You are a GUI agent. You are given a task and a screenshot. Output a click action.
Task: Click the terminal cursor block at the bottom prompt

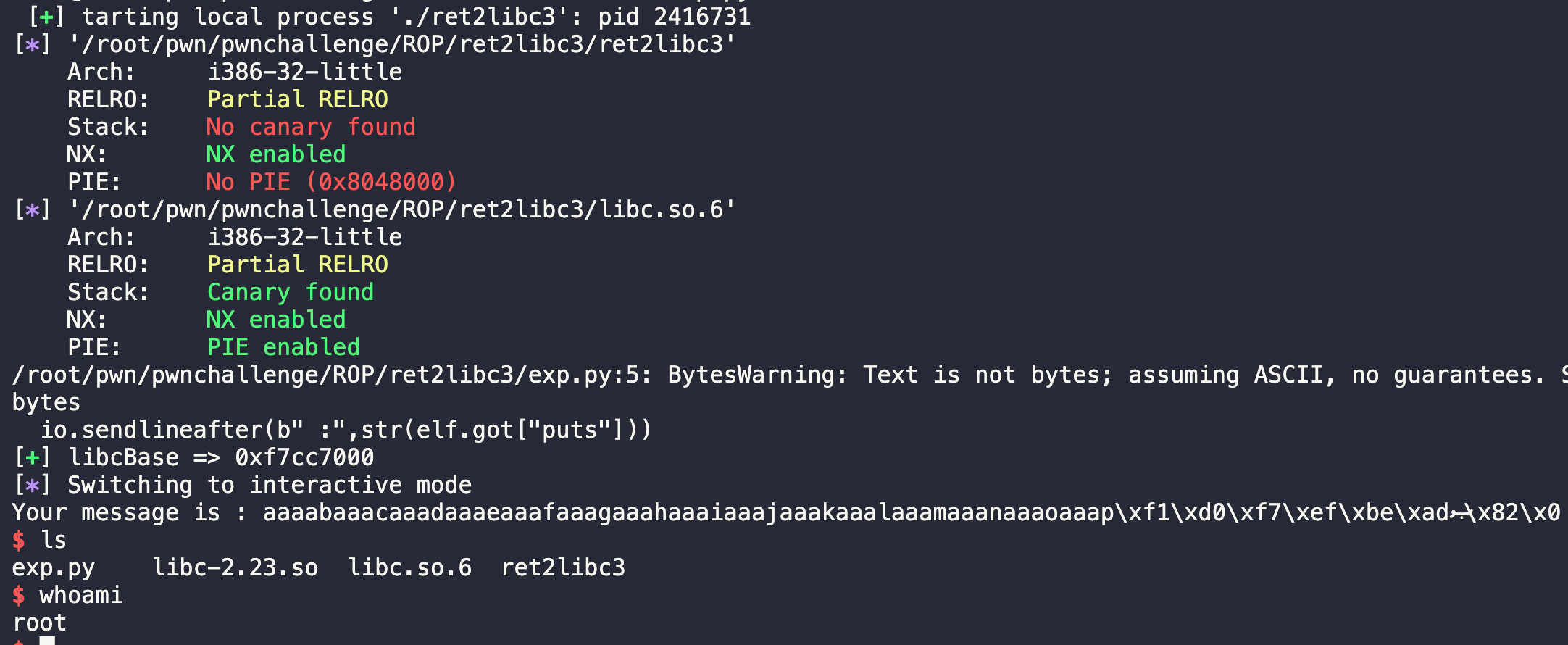click(x=47, y=641)
